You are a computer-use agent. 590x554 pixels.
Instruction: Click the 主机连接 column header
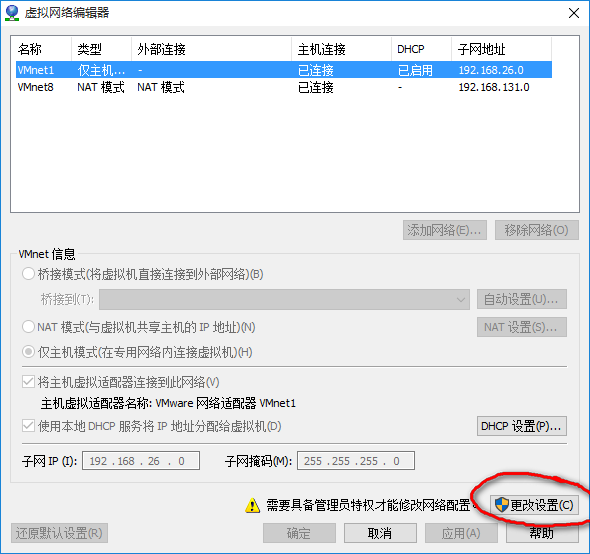342,49
